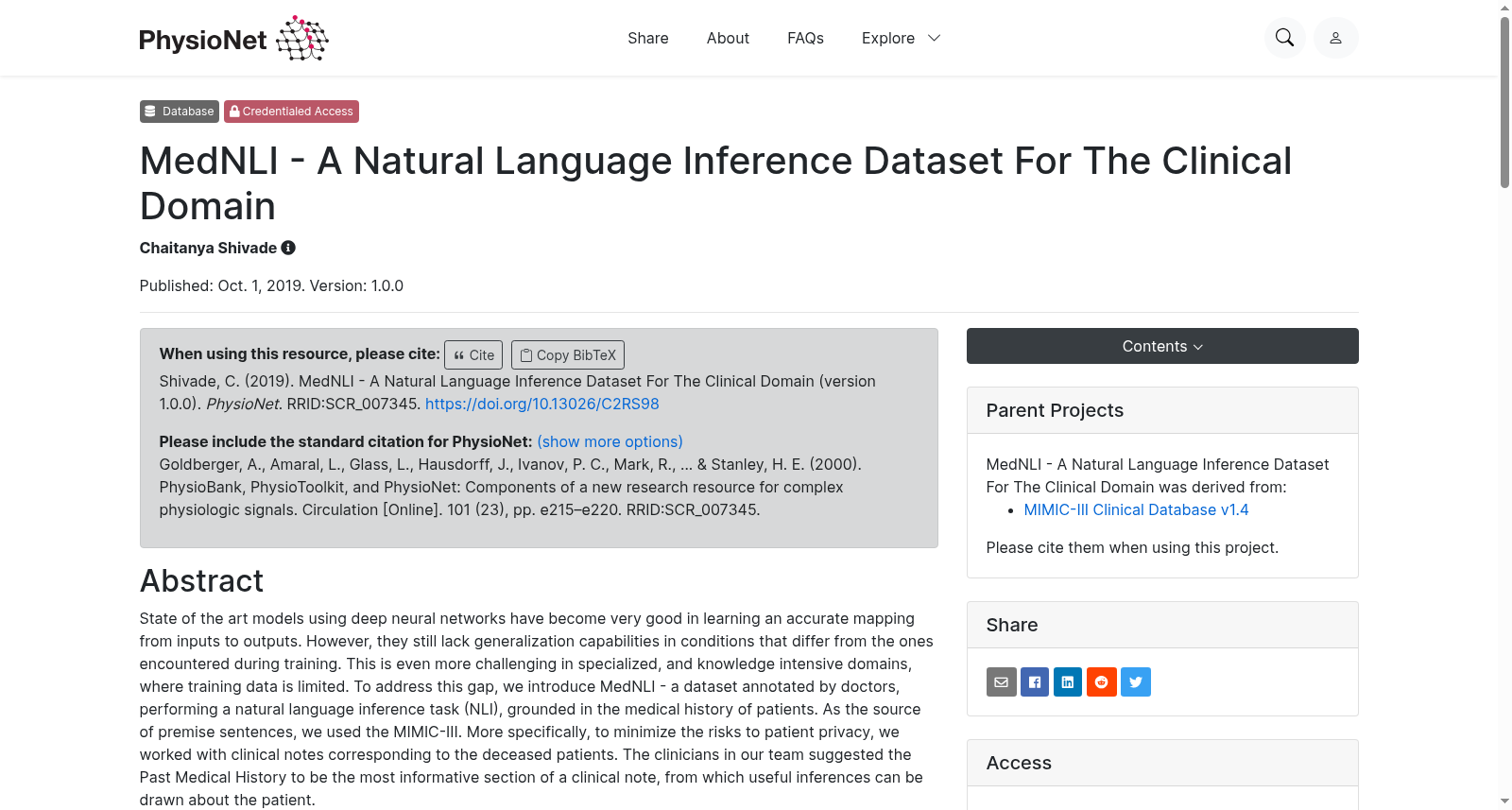Click the Abstract heading

201,580
